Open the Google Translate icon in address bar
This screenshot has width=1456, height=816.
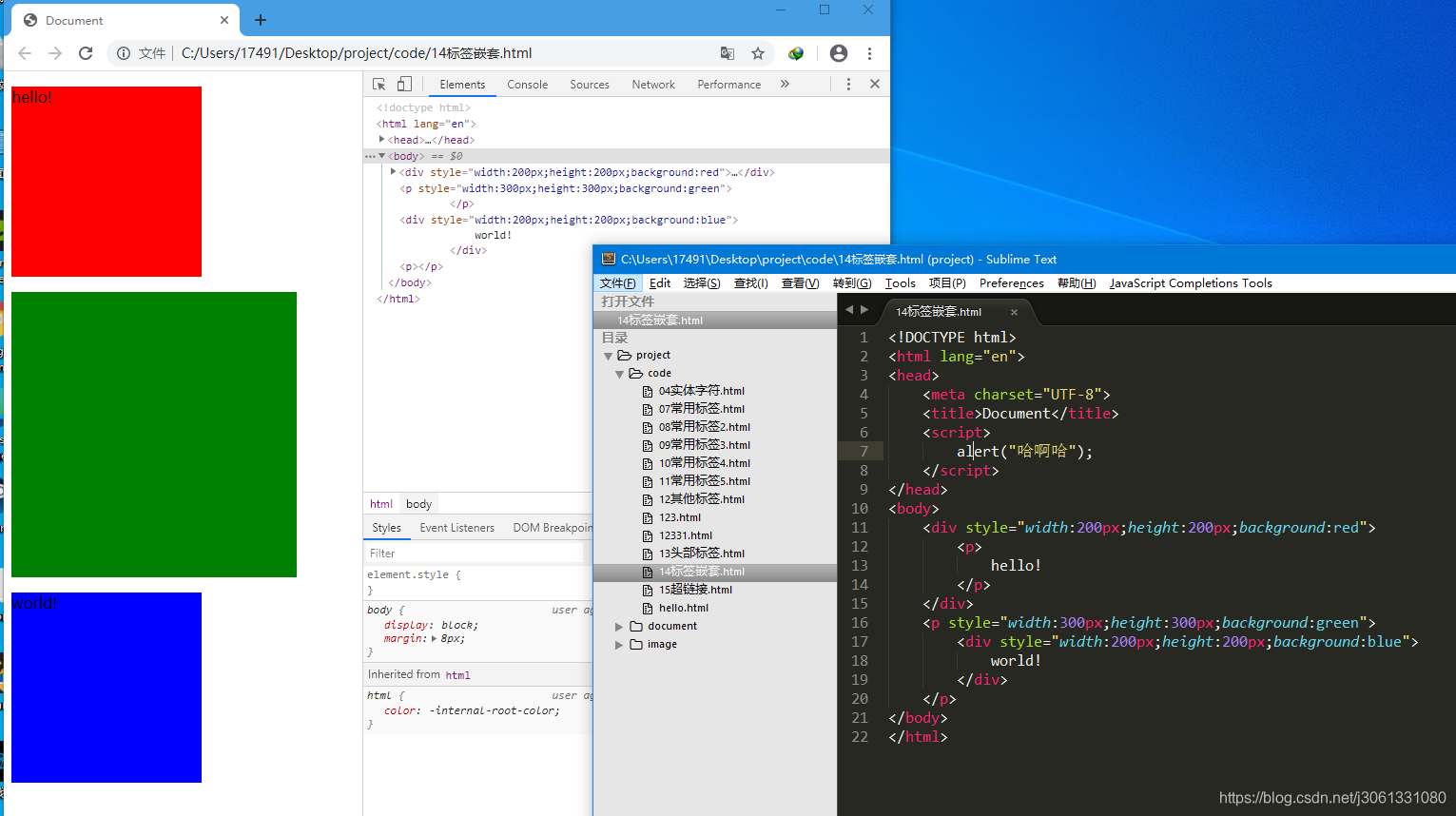point(728,53)
